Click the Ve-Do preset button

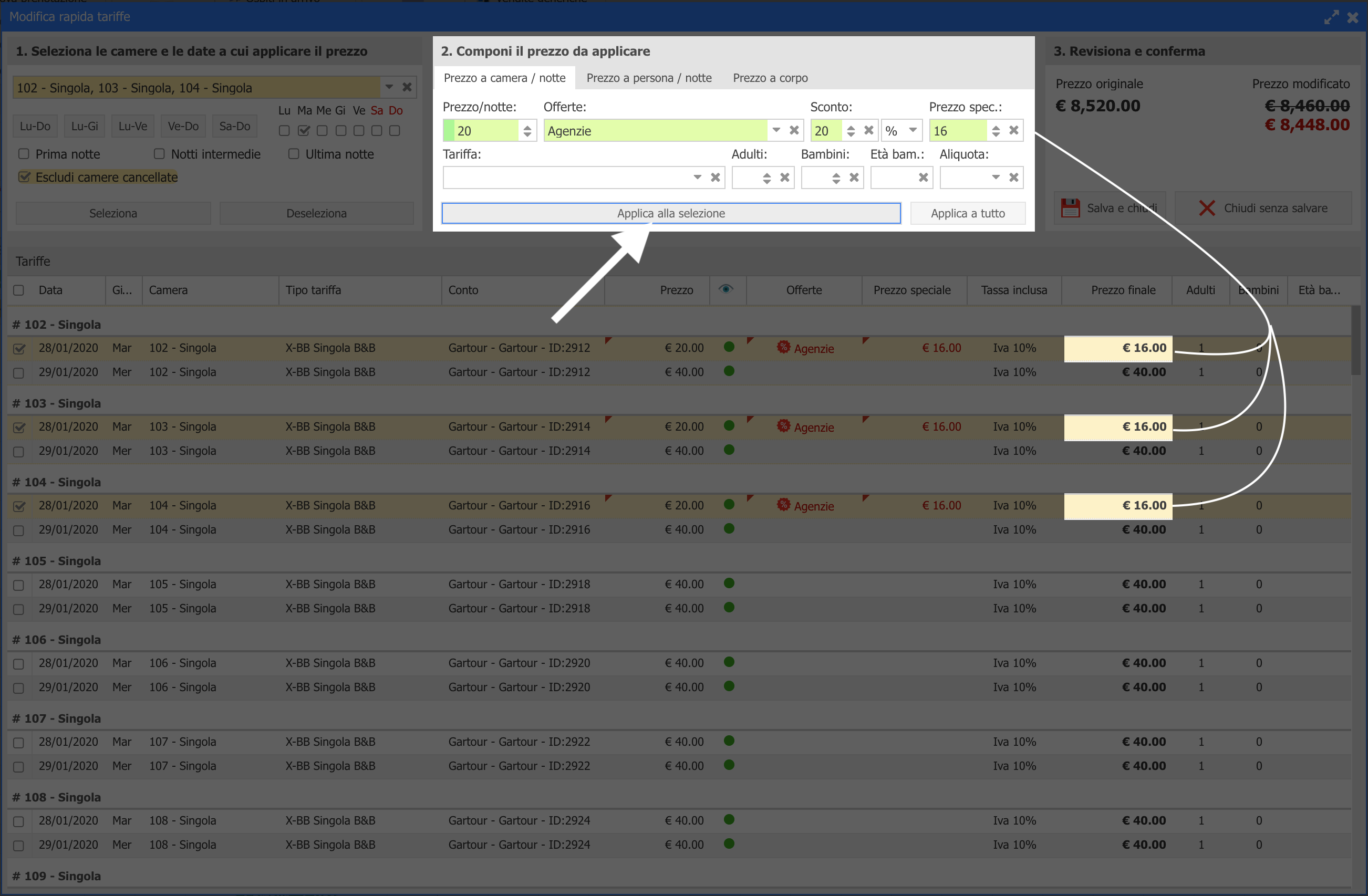point(183,126)
